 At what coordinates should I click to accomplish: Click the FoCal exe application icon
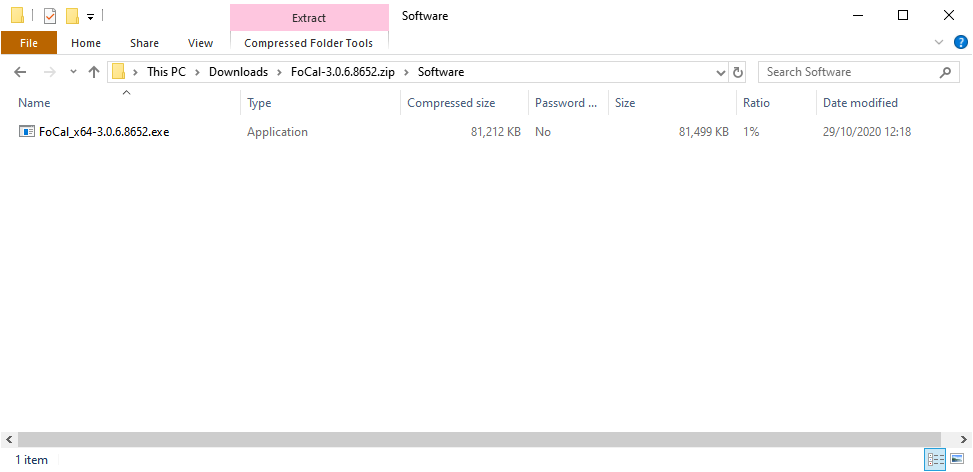point(27,131)
